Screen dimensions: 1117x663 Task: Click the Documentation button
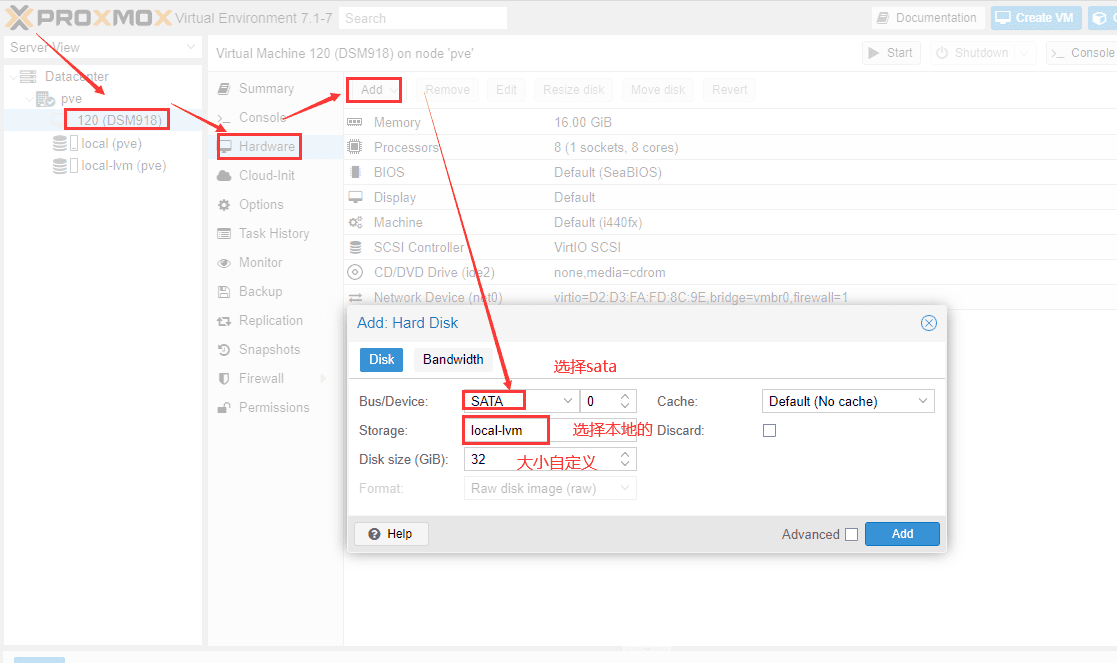point(928,18)
